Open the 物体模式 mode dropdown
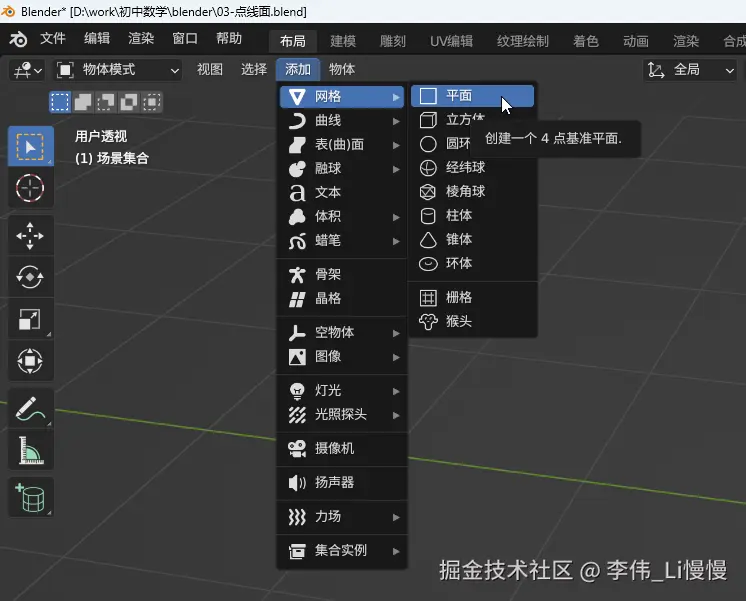Screen dimensions: 746x601 (x=117, y=70)
